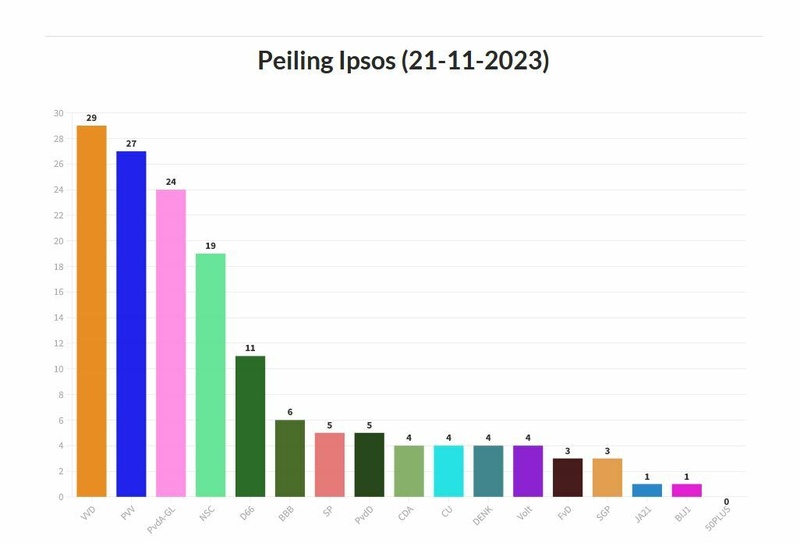The width and height of the screenshot is (800, 543).
Task: Select the blue PVV bar
Action: 131,323
